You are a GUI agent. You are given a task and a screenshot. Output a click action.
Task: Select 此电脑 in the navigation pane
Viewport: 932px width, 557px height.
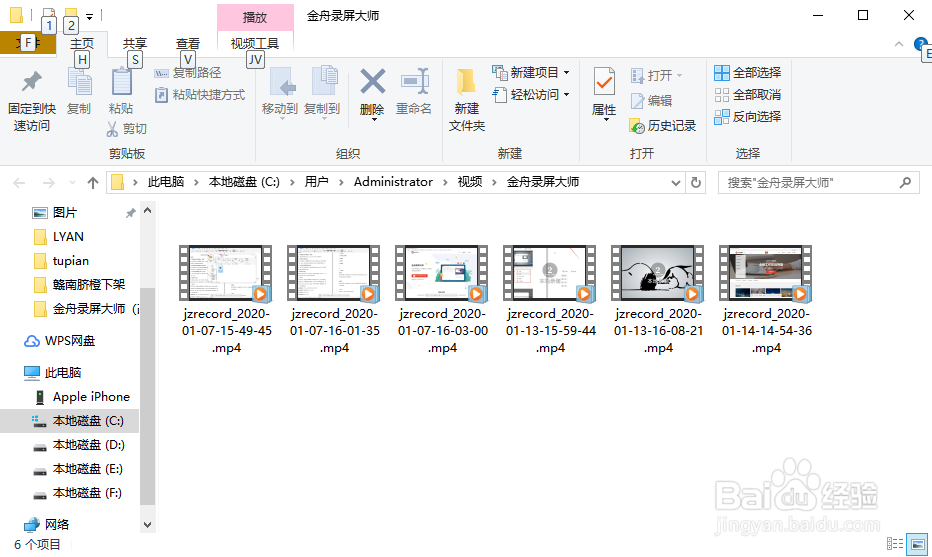point(62,373)
